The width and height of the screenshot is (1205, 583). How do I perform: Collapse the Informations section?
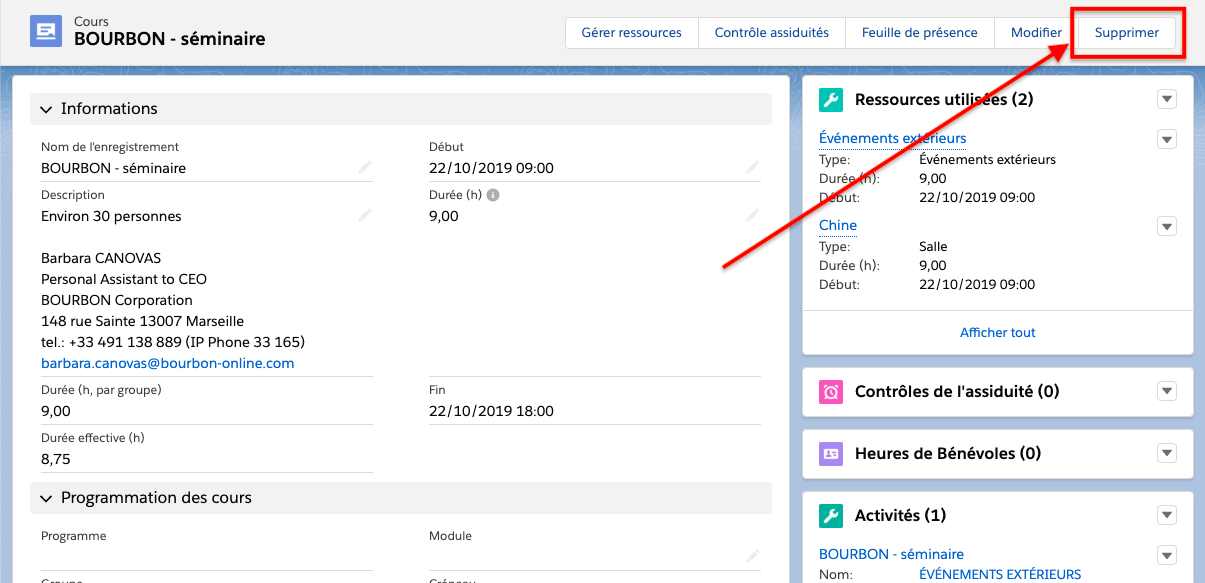point(46,109)
